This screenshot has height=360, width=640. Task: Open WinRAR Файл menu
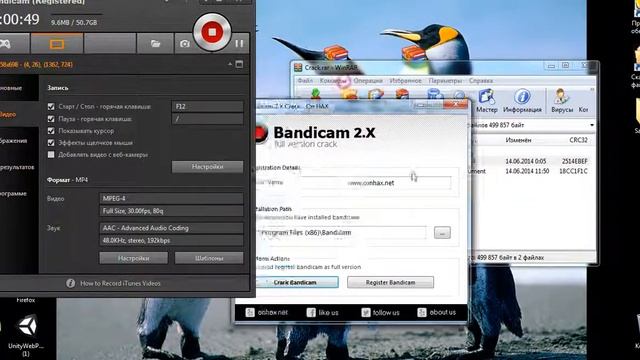tap(305, 81)
